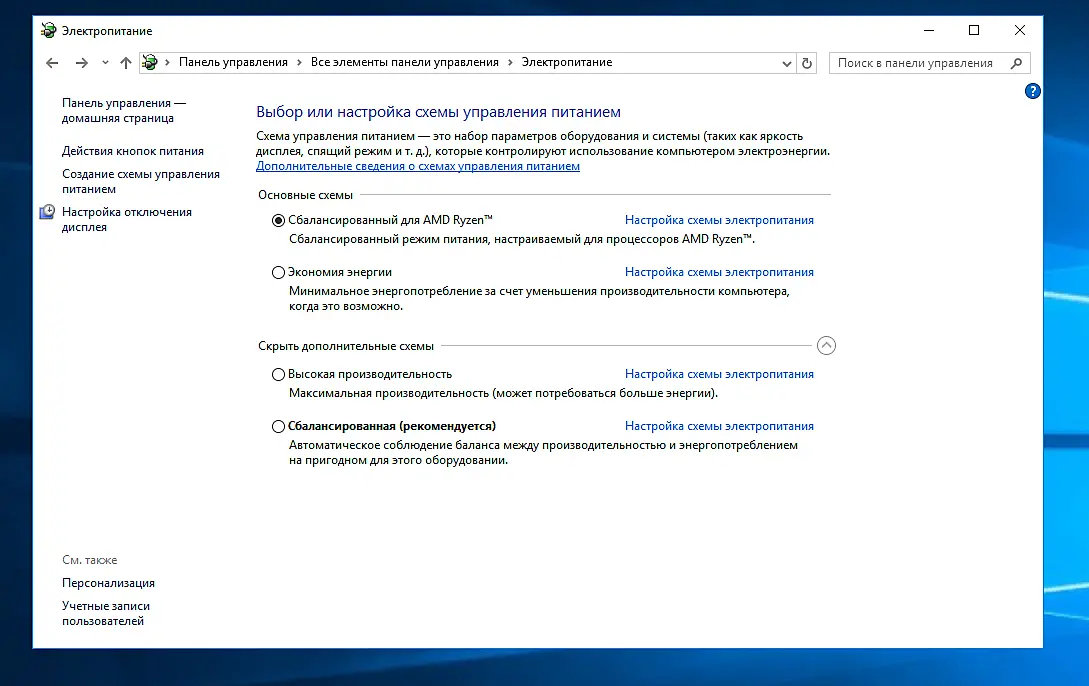Open the recent locations dropdown arrow

[x=105, y=63]
